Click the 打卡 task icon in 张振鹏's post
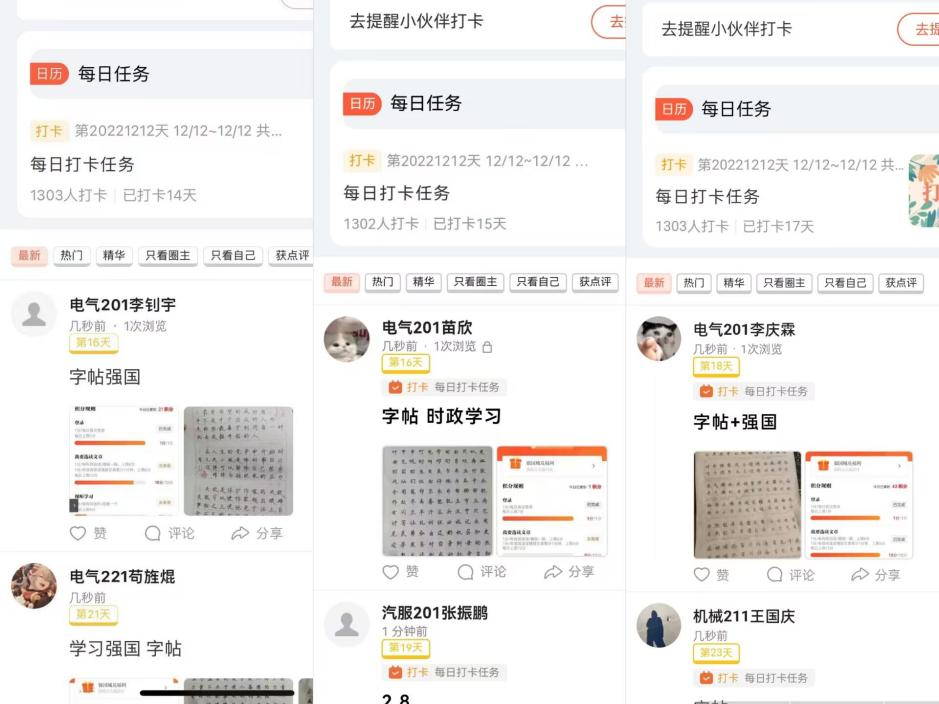 [396, 673]
